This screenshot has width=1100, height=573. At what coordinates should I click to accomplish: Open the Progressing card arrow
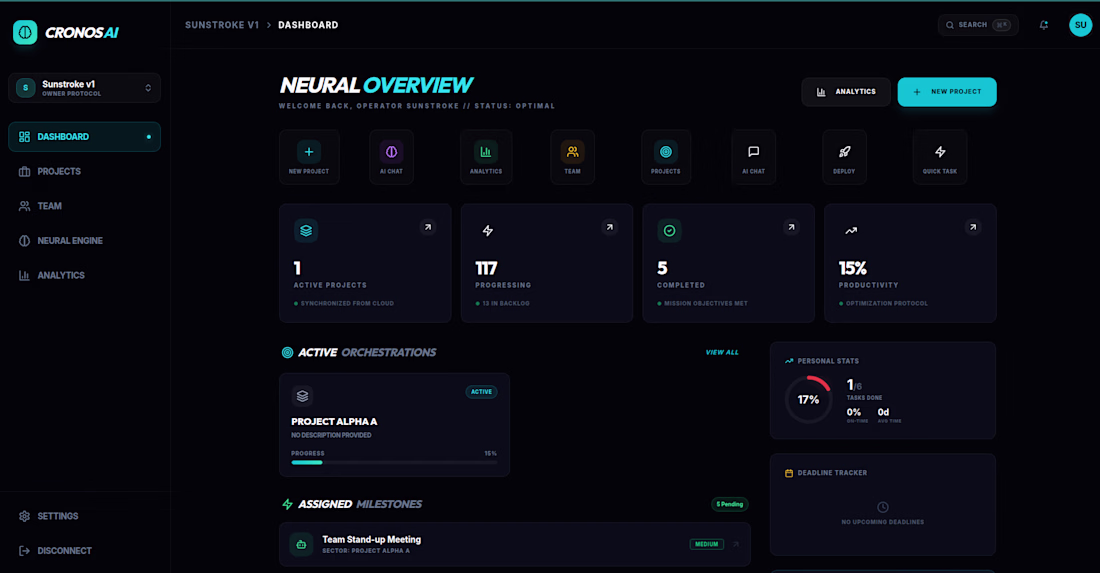pos(610,227)
